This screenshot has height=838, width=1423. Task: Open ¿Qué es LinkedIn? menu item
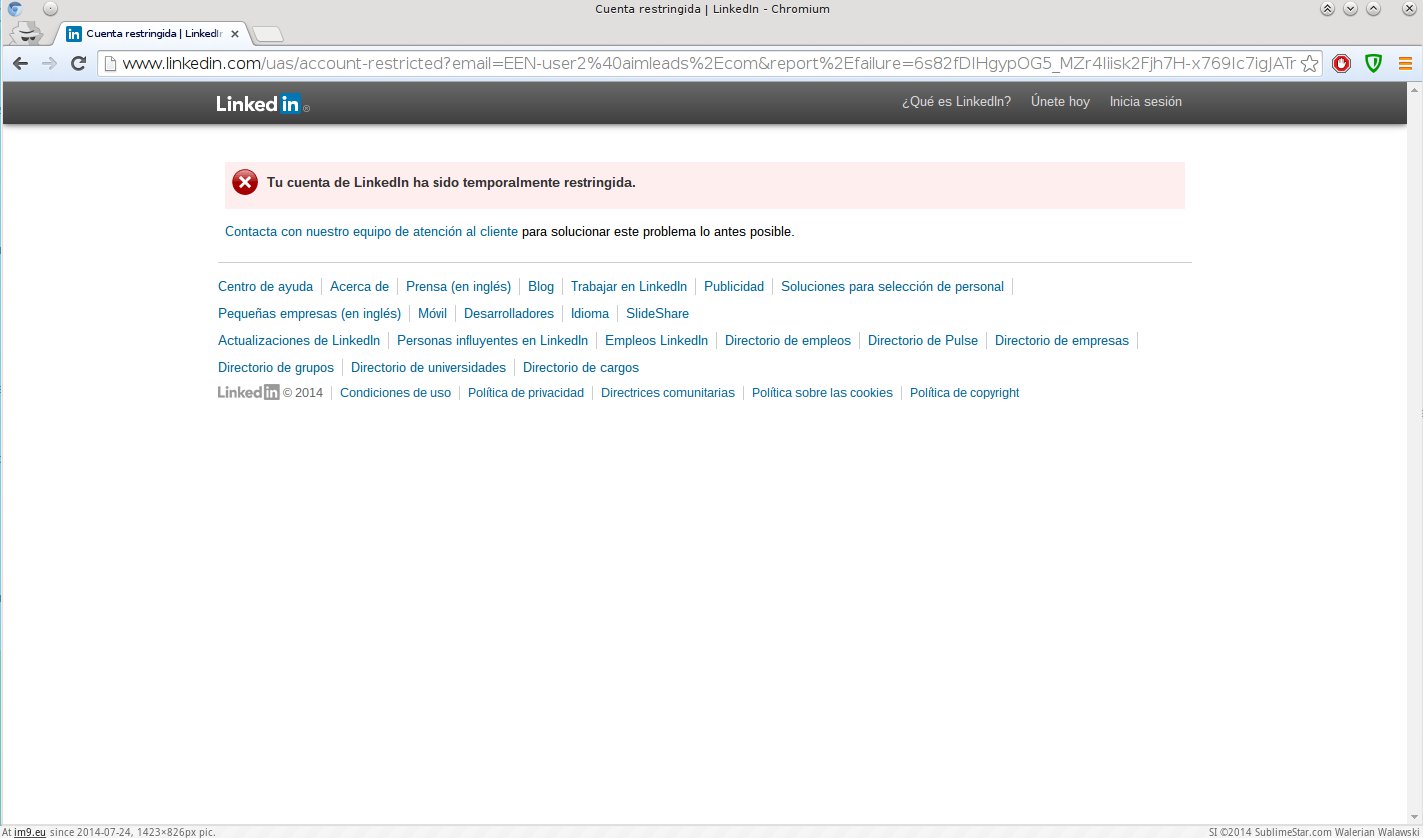[x=956, y=102]
